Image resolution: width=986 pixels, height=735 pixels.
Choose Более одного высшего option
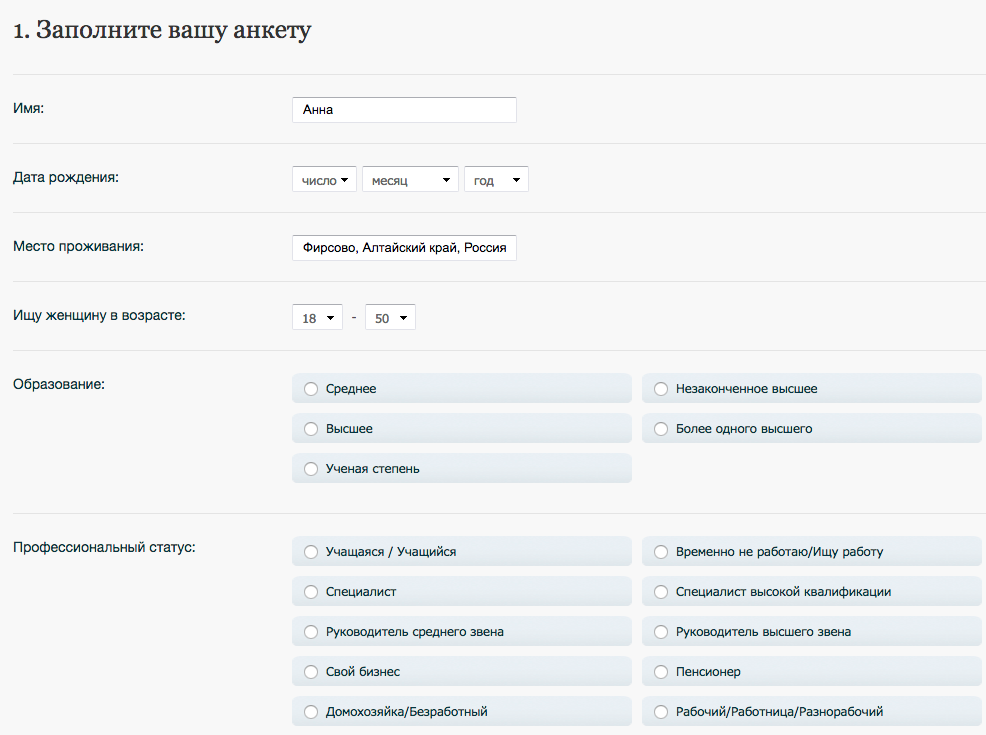point(812,428)
